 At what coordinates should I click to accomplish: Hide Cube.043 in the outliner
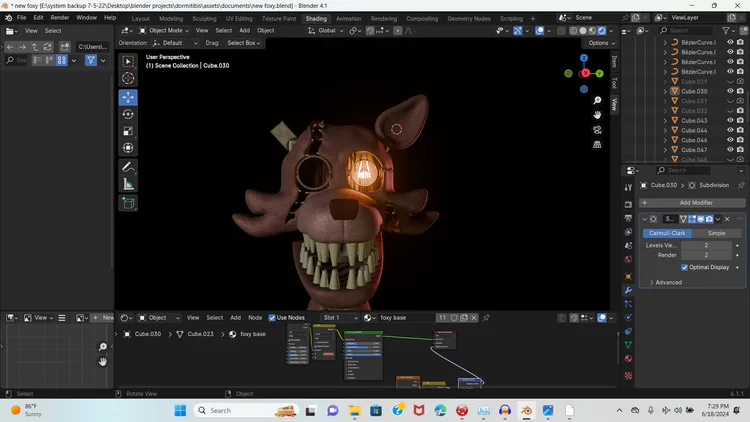coord(730,121)
